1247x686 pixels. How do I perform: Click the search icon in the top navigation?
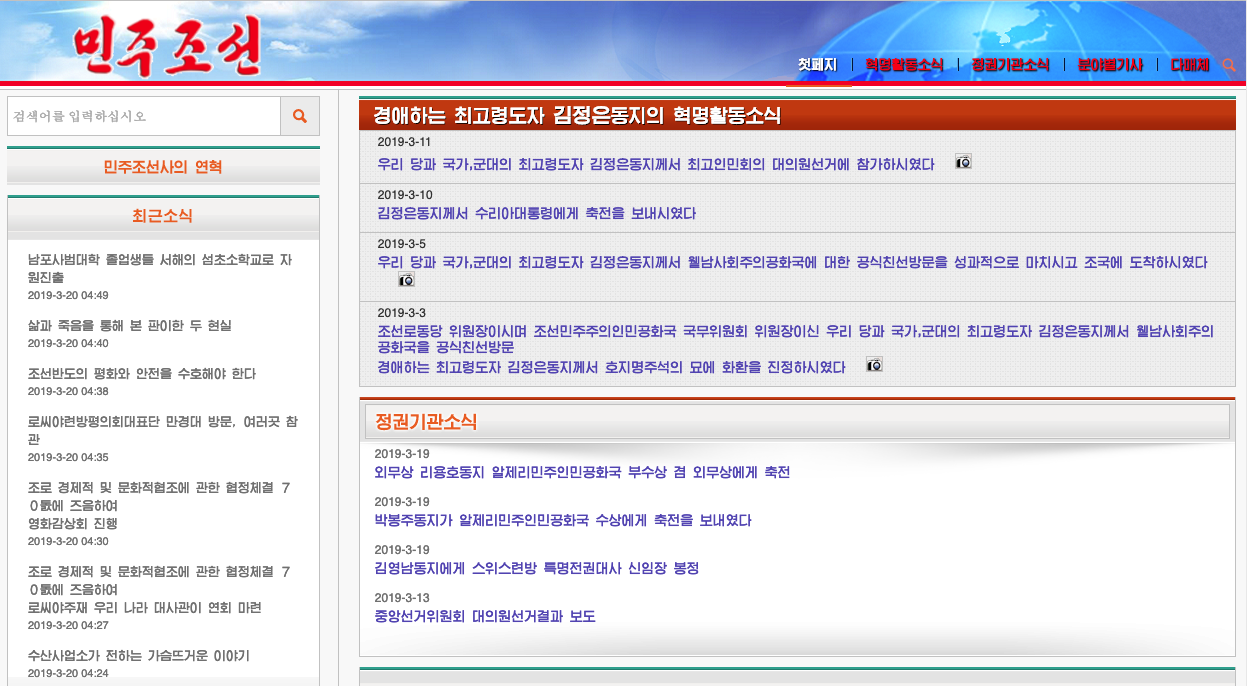[x=1229, y=65]
